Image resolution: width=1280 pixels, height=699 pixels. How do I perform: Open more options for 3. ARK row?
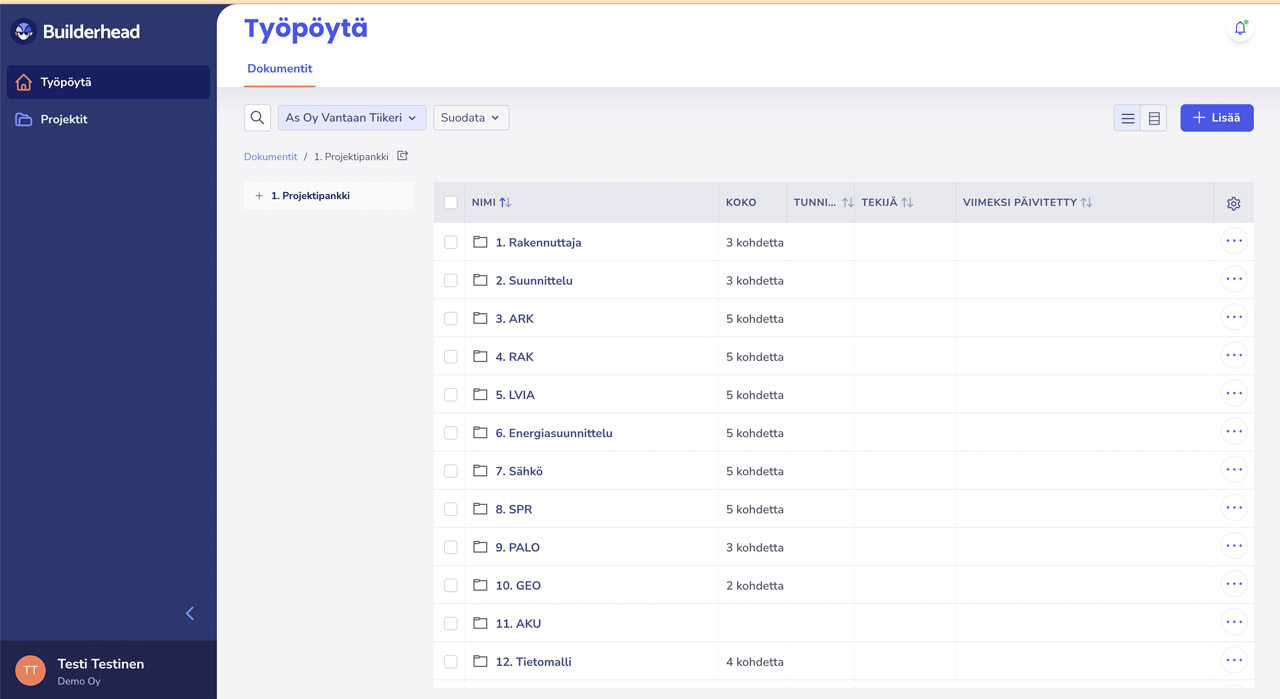pyautogui.click(x=1234, y=318)
